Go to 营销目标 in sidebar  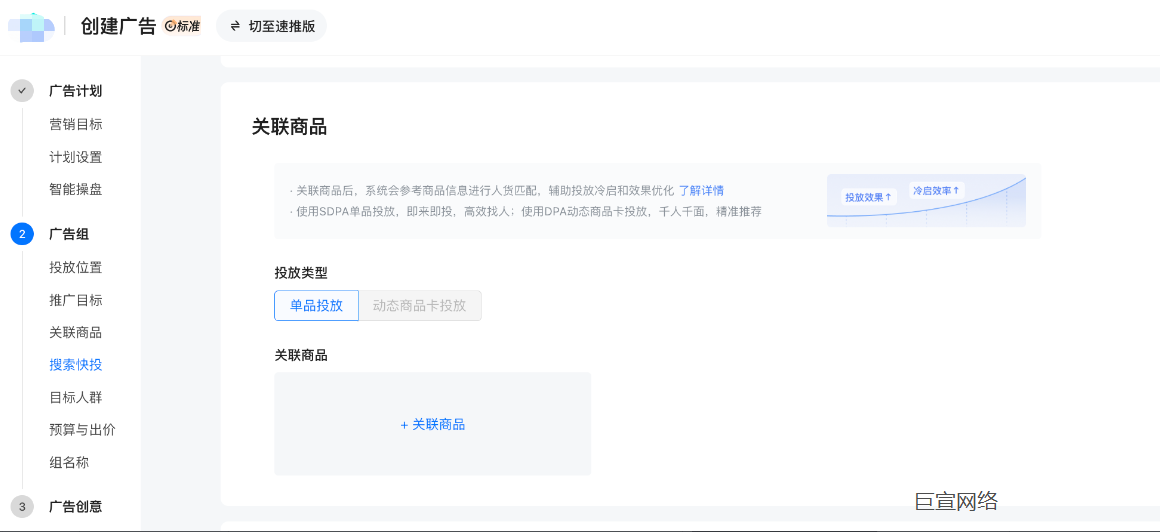(x=75, y=124)
